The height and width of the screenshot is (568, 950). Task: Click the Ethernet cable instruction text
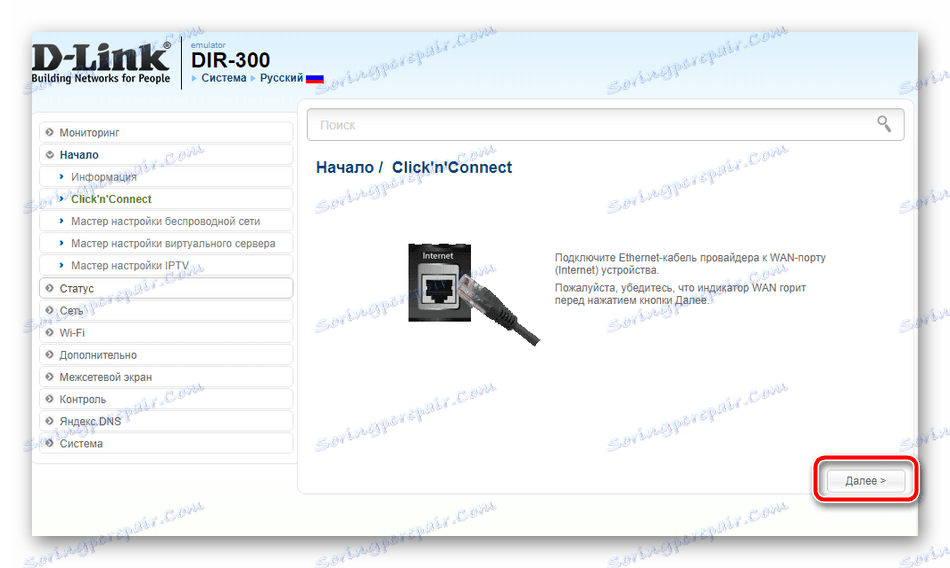[690, 264]
